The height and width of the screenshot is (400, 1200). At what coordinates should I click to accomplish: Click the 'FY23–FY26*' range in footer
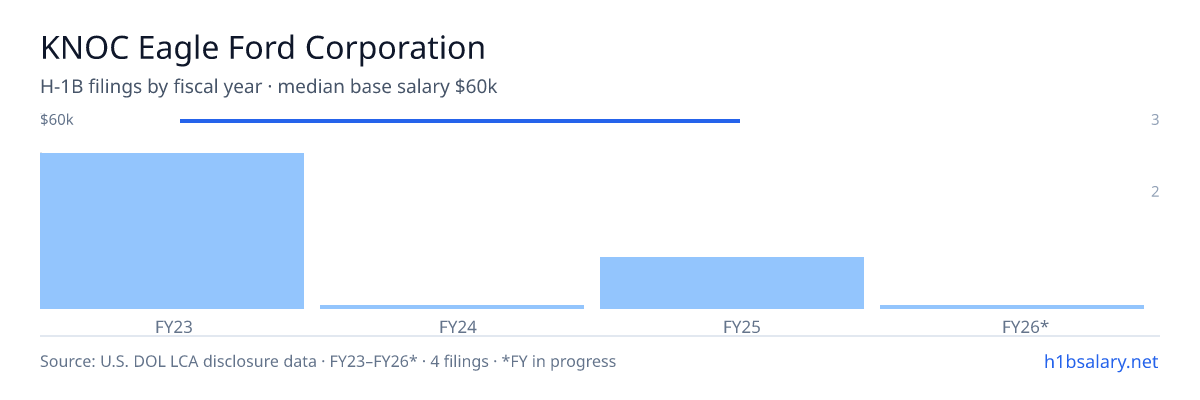click(x=374, y=361)
